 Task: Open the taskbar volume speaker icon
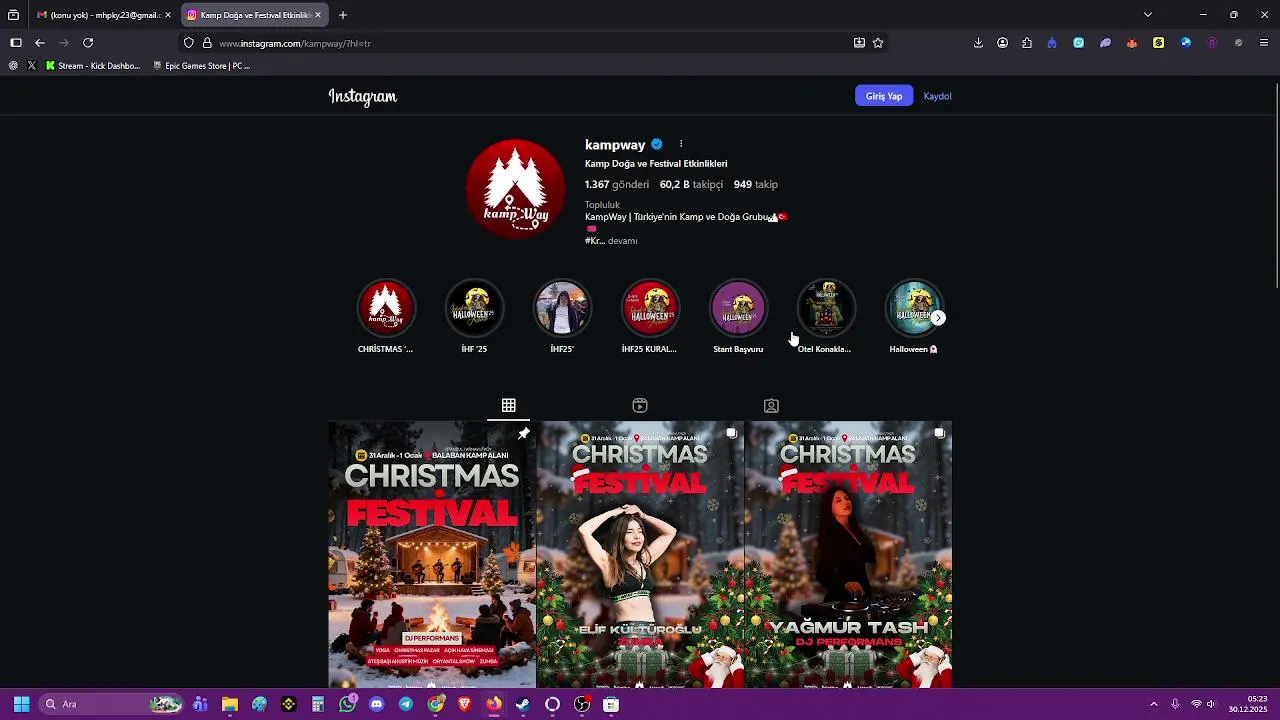click(x=1210, y=704)
